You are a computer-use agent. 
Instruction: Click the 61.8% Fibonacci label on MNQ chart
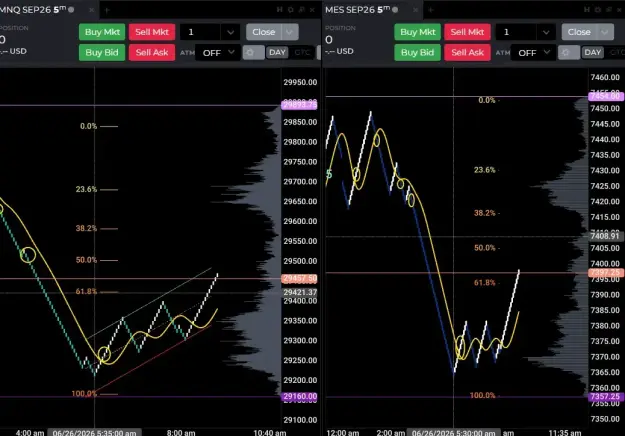point(86,291)
